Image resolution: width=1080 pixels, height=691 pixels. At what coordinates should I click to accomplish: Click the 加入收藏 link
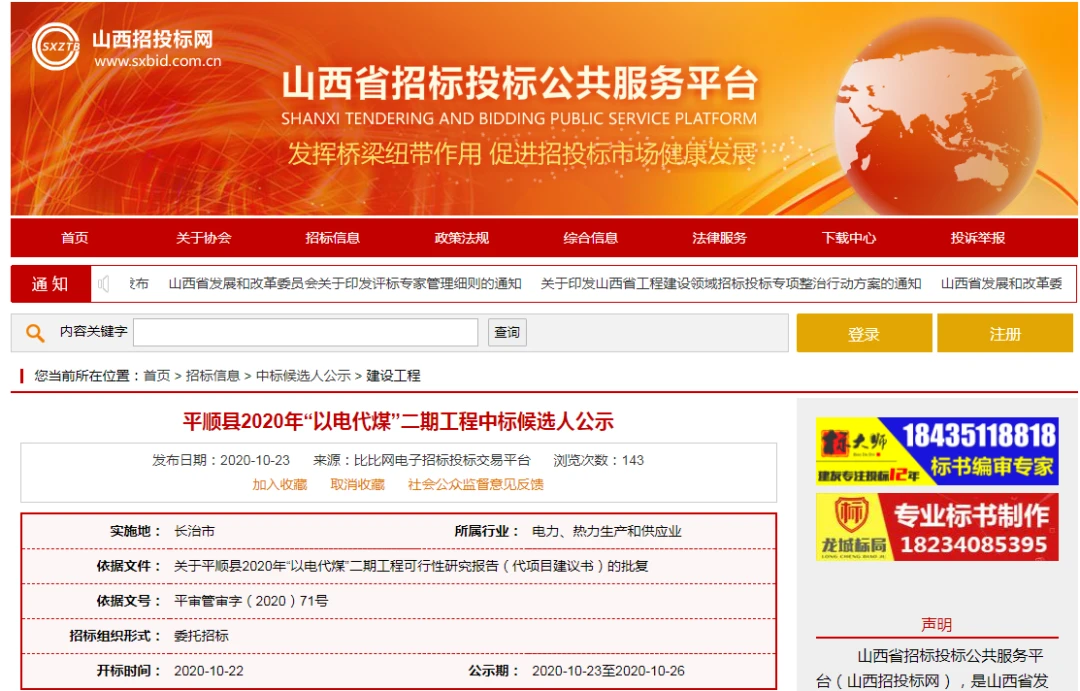(280, 484)
